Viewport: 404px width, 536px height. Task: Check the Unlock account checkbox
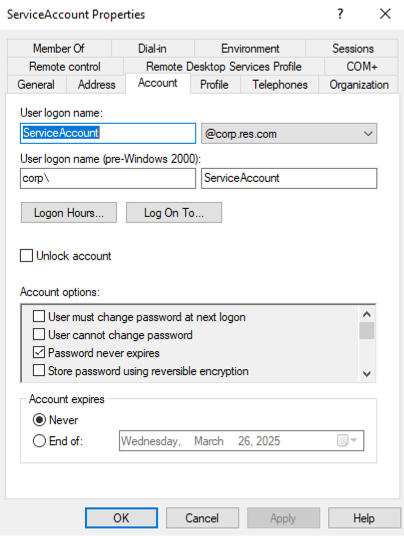click(x=27, y=256)
